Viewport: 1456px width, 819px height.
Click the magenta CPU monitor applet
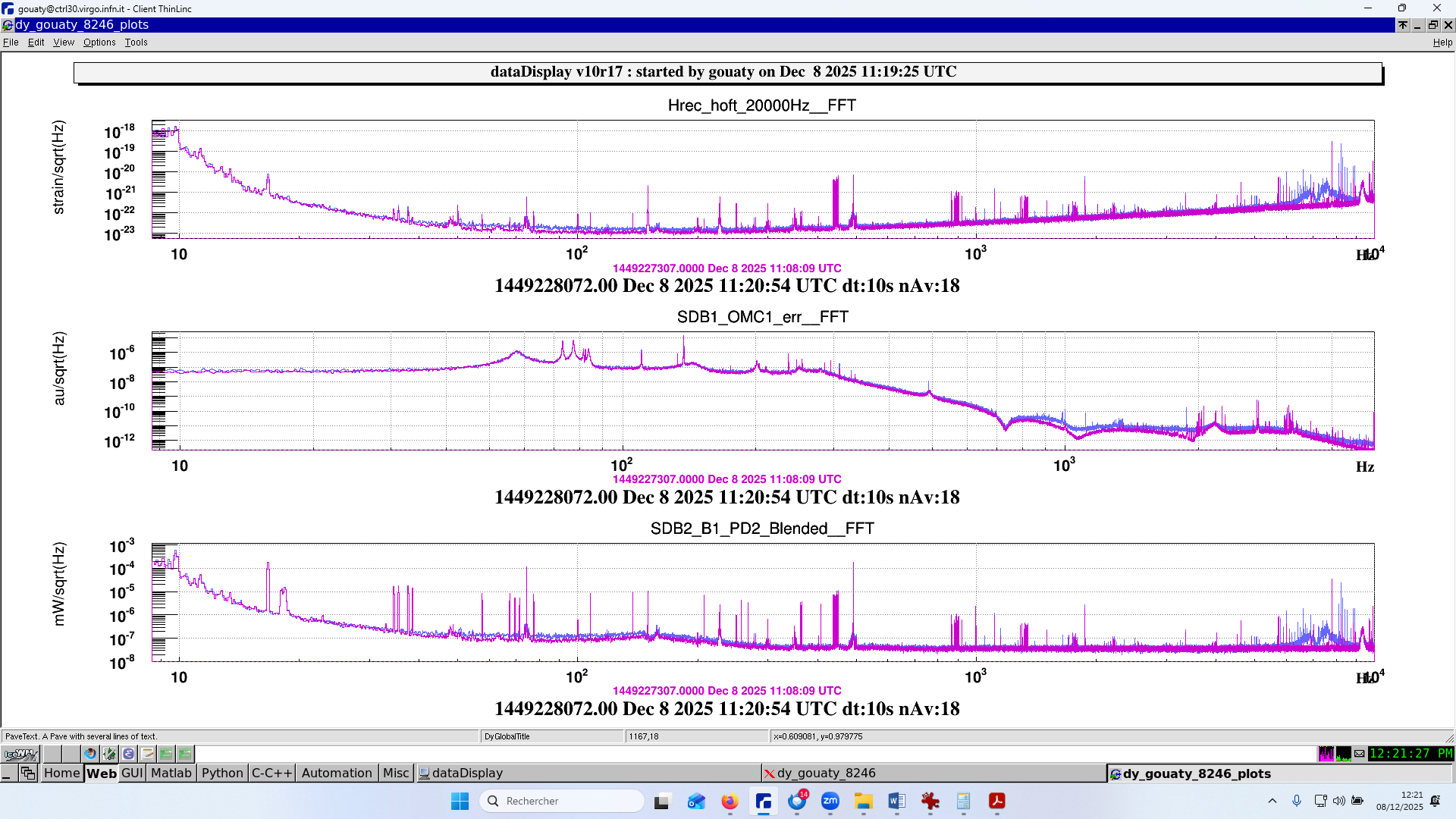click(1326, 754)
